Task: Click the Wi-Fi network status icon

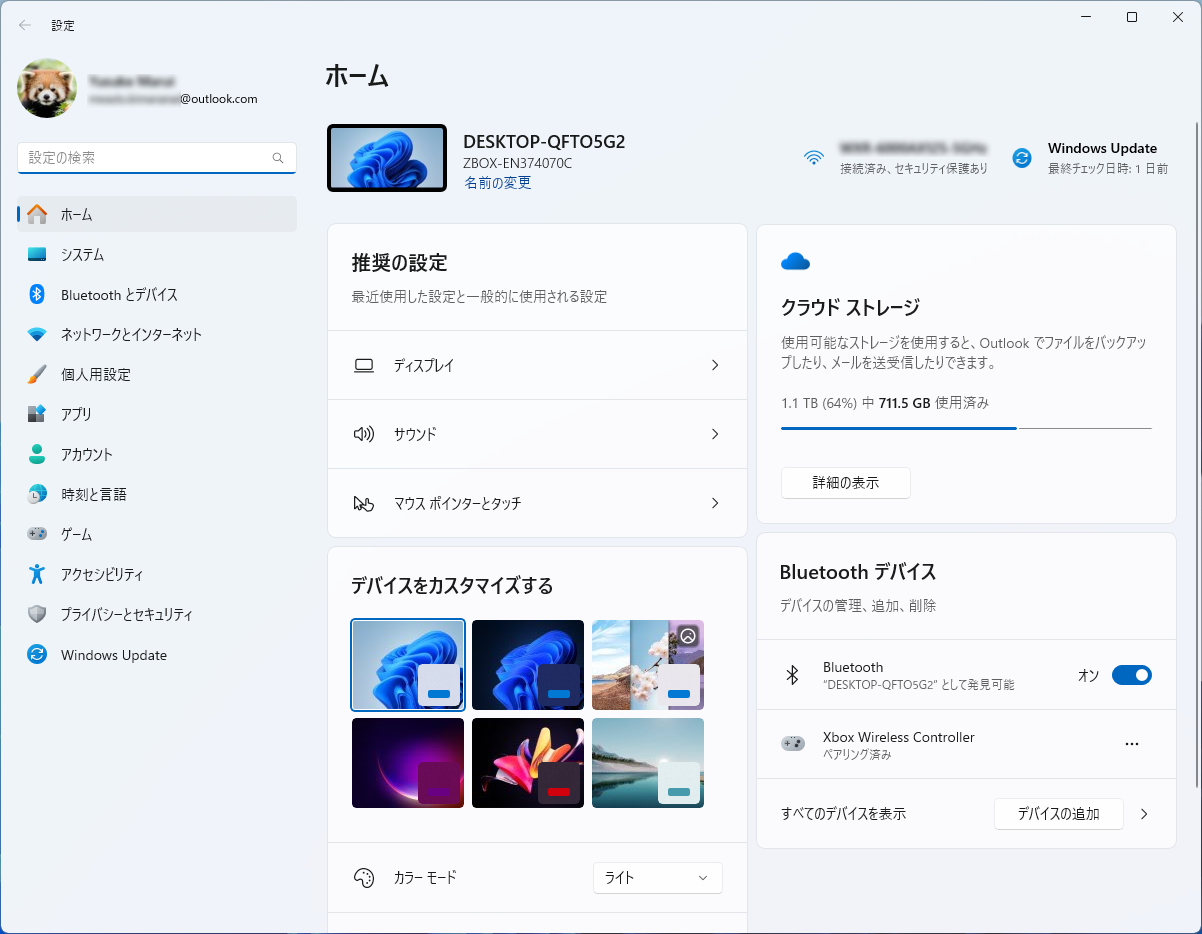Action: click(x=814, y=158)
